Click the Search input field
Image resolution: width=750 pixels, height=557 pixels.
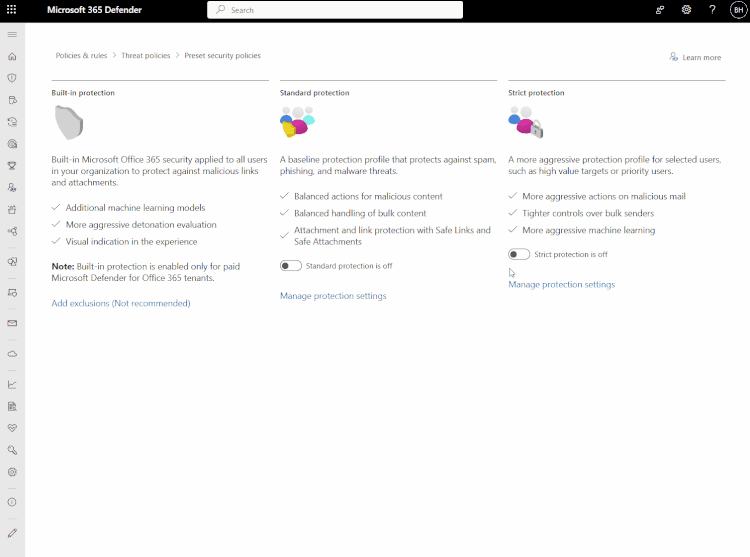tap(335, 10)
